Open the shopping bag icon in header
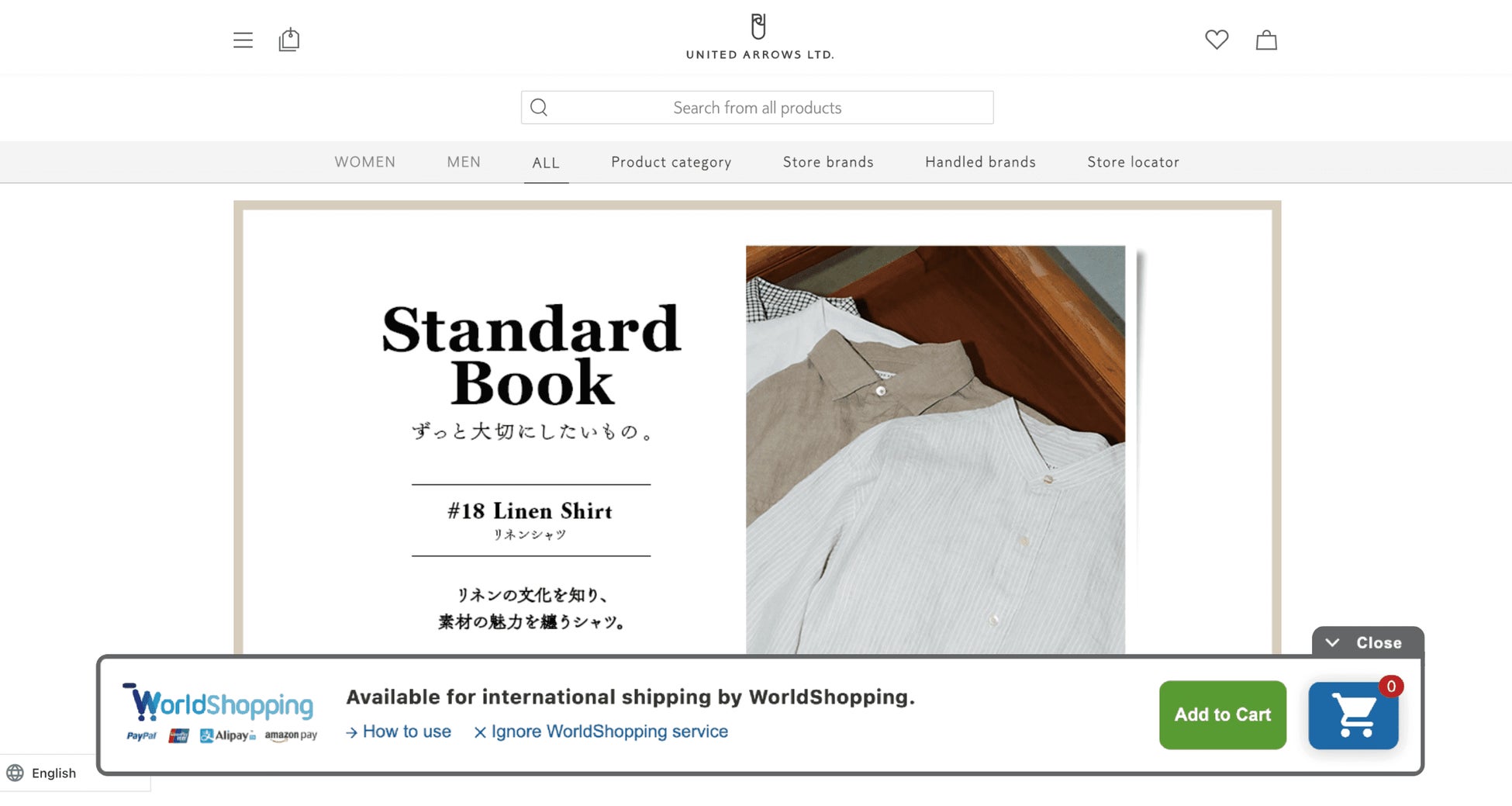This screenshot has width=1512, height=806. coord(1266,40)
